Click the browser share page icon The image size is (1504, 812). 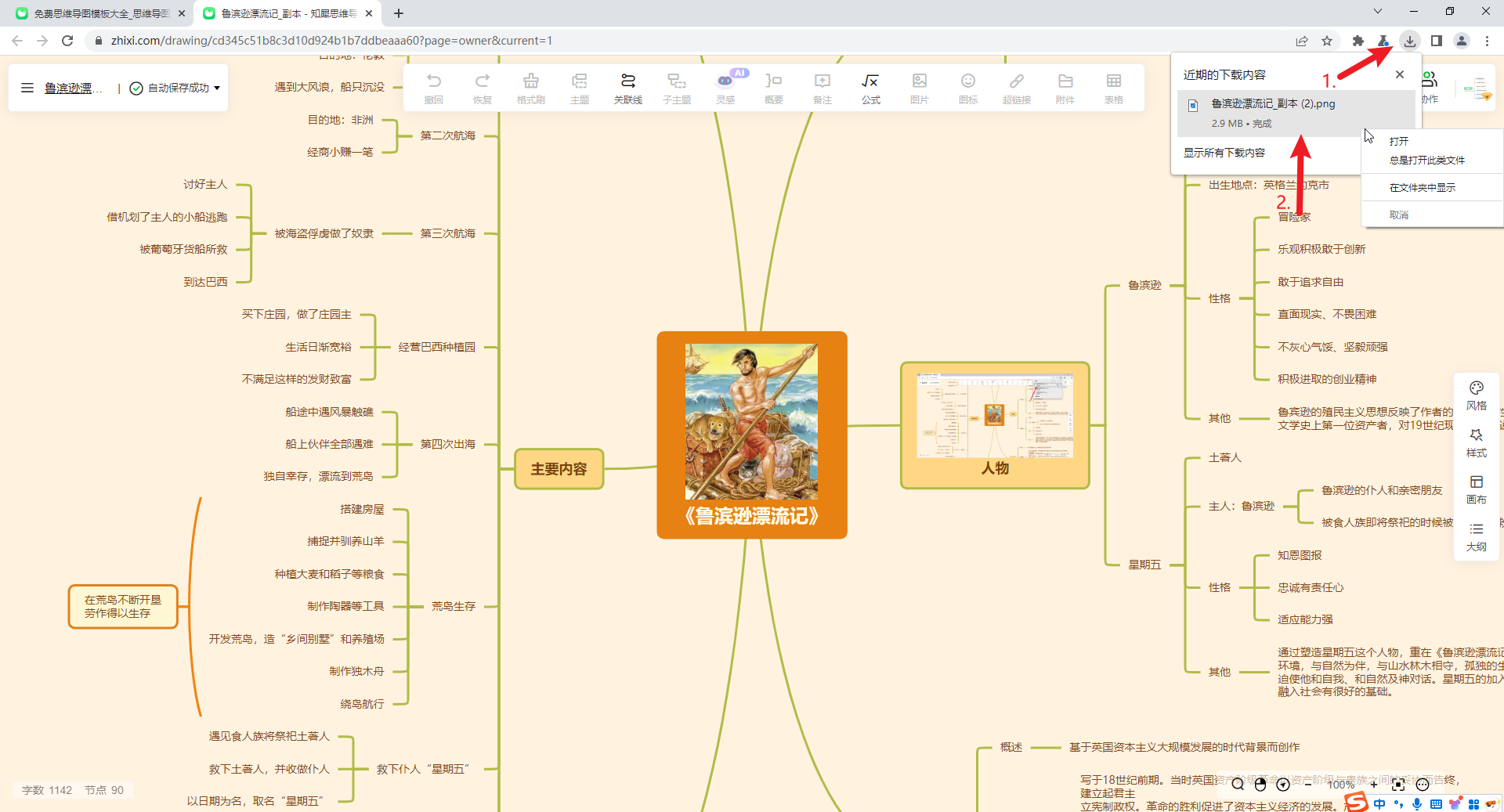1302,41
